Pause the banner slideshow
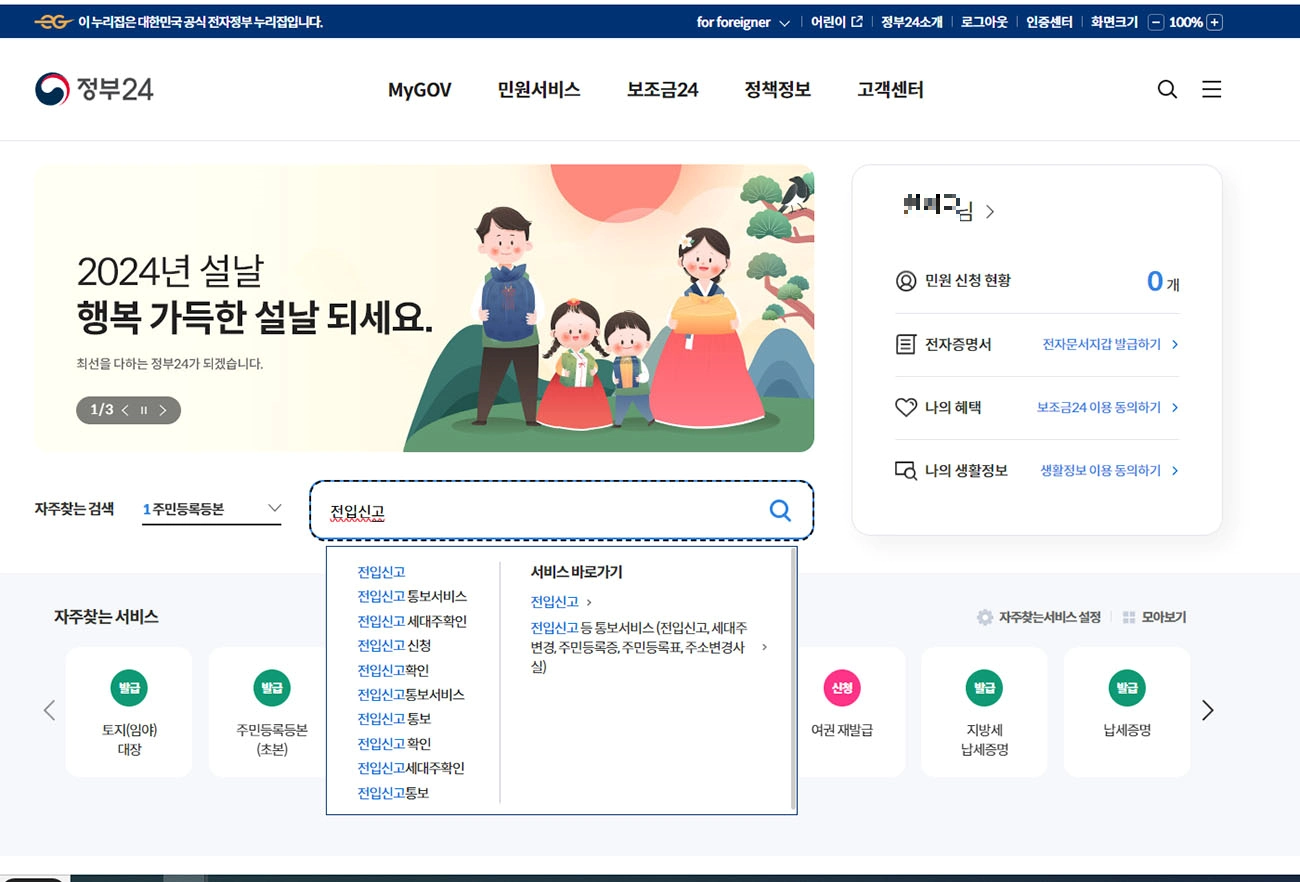The height and width of the screenshot is (882, 1300). pyautogui.click(x=144, y=410)
